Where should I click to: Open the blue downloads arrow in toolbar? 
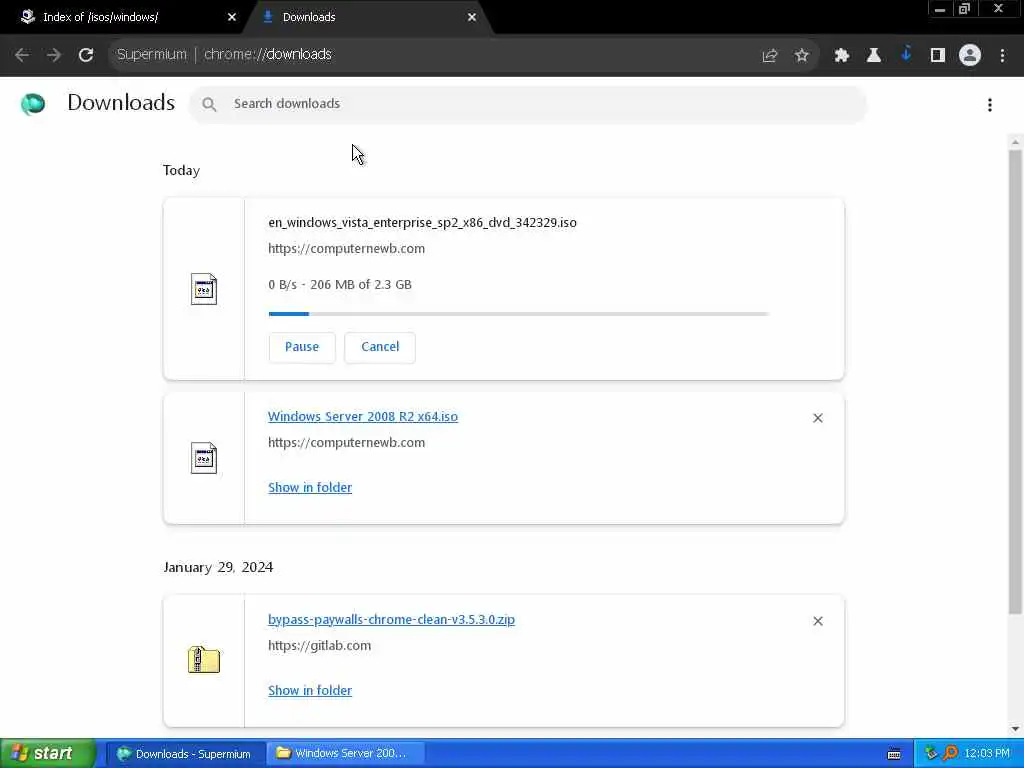coord(906,54)
